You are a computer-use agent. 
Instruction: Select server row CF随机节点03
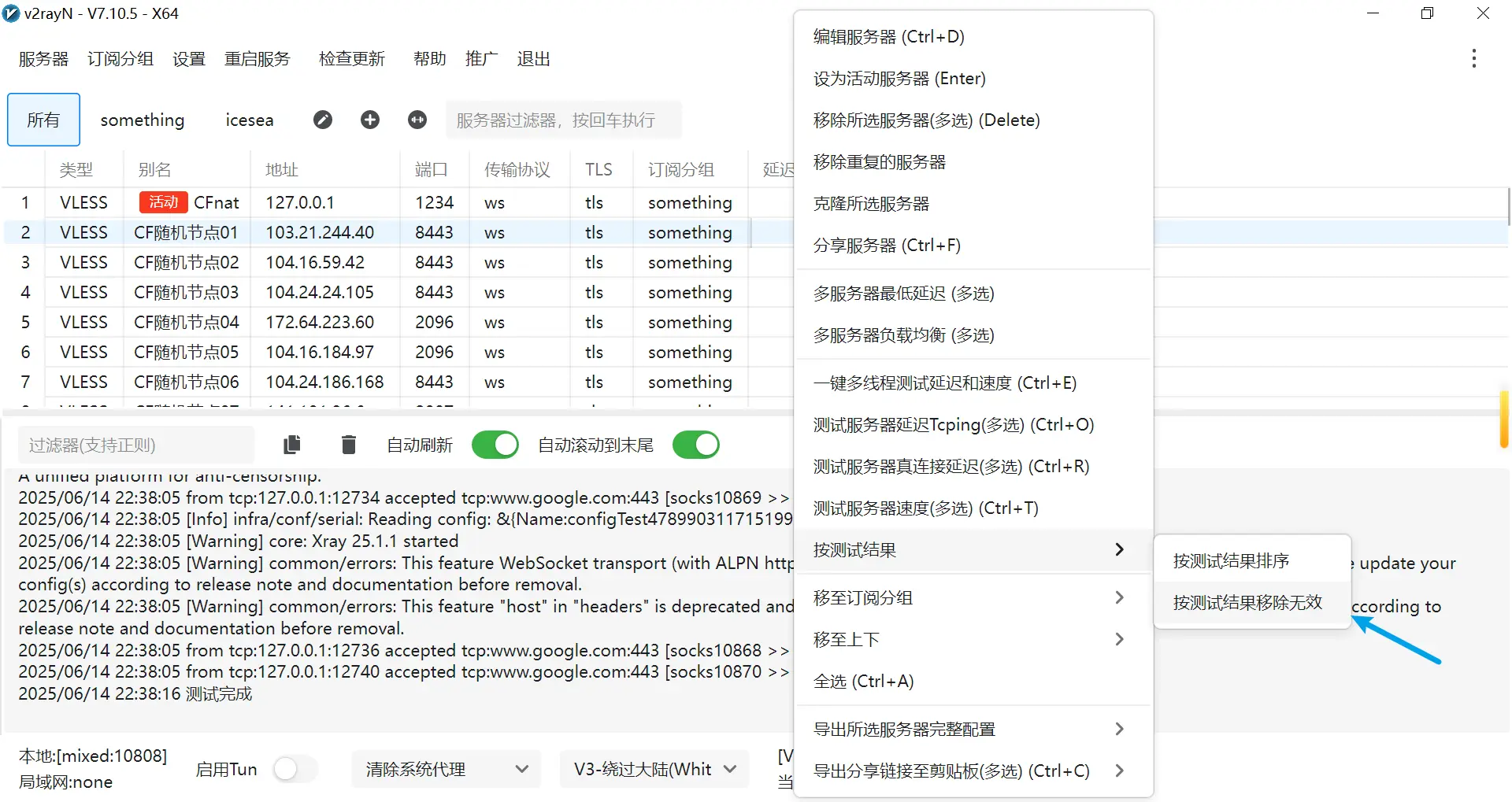pyautogui.click(x=398, y=292)
